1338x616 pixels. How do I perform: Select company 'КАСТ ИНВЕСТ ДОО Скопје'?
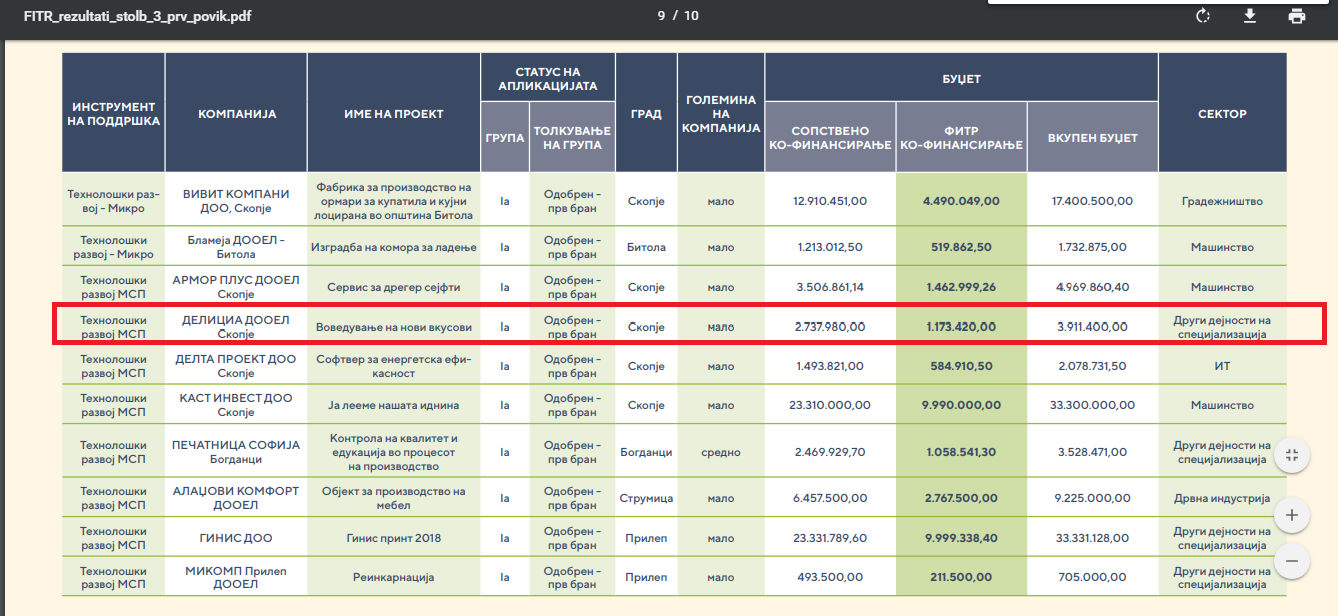[x=236, y=405]
